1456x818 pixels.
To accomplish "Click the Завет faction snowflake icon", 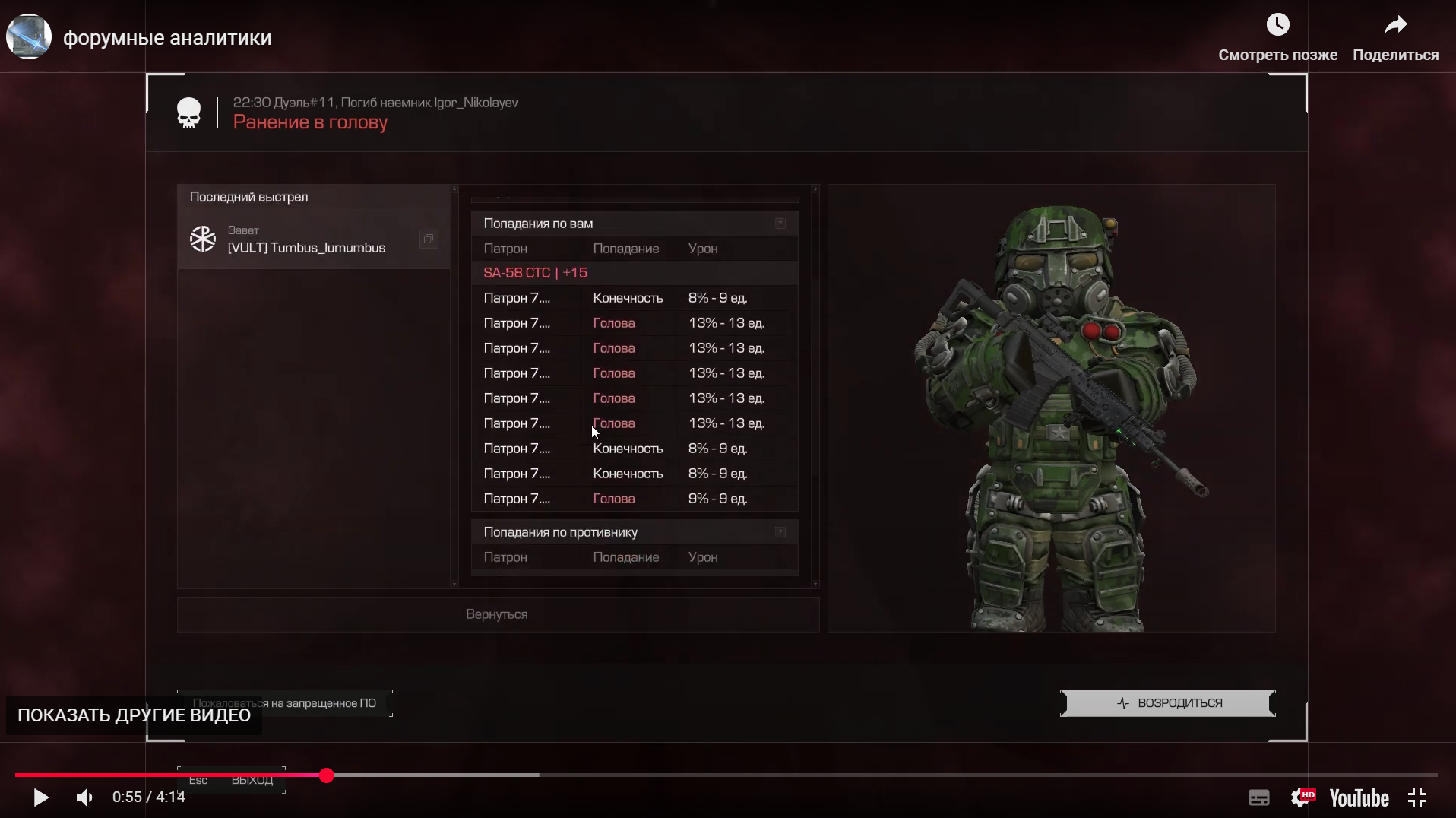I will click(x=203, y=239).
